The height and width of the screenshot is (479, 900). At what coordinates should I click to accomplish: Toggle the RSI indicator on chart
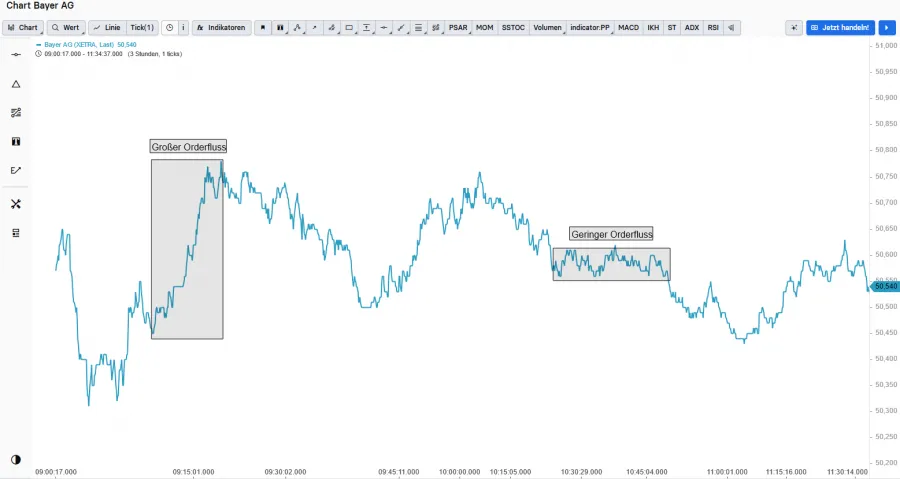click(x=713, y=28)
